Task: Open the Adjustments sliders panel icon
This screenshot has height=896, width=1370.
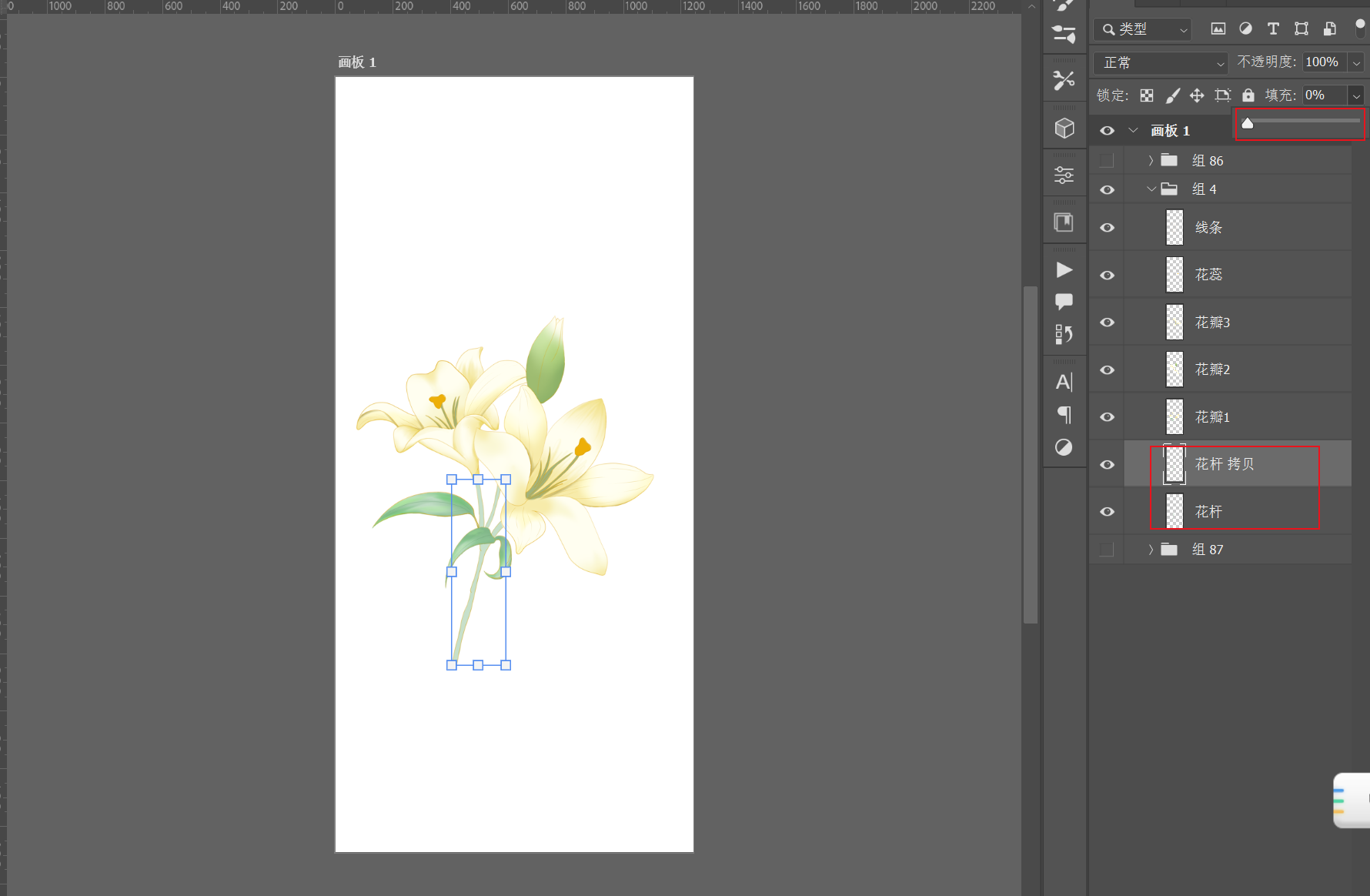Action: [1064, 175]
